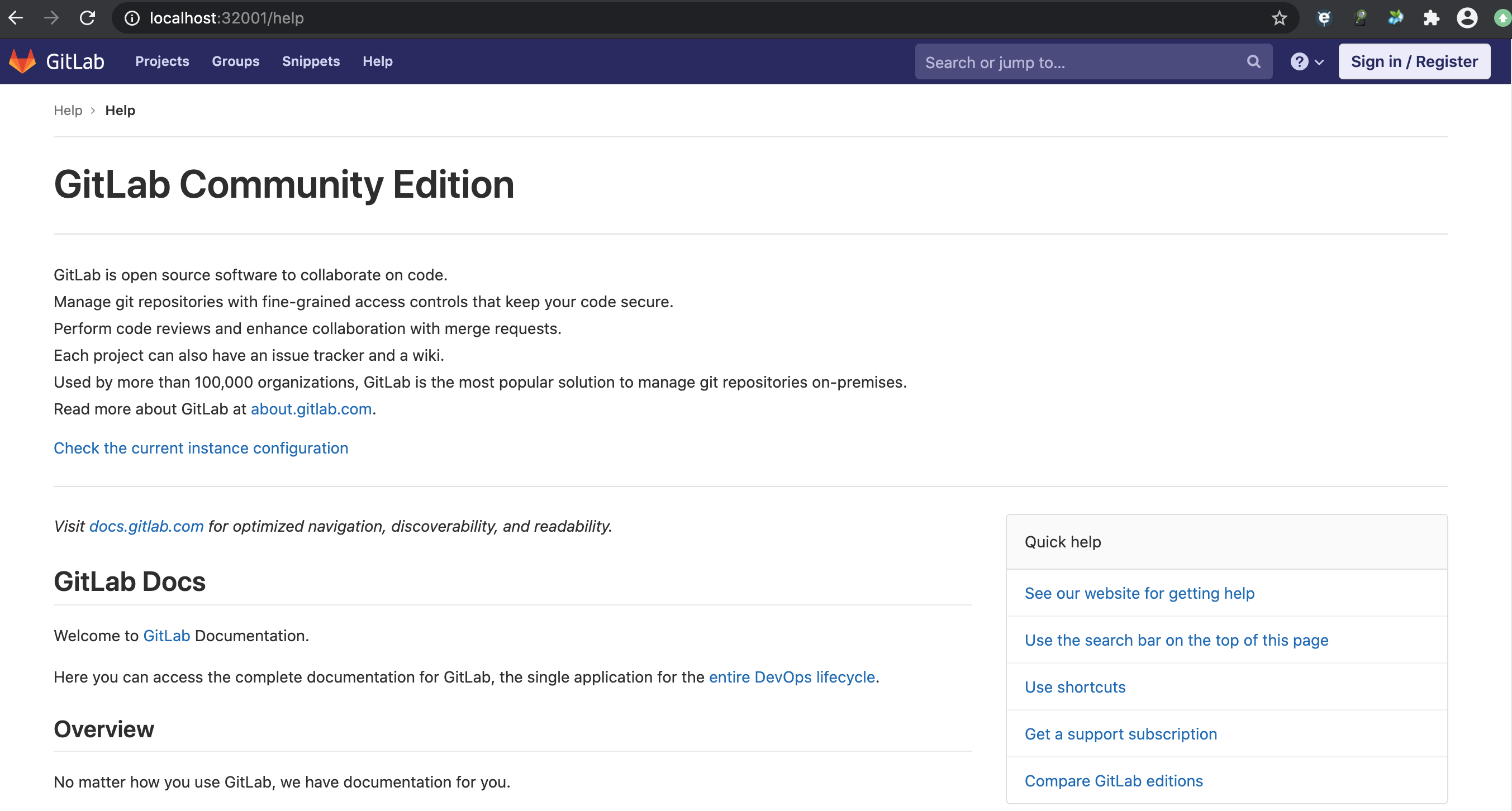1512x811 pixels.
Task: Visit docs.gitlab.com link
Action: point(146,526)
